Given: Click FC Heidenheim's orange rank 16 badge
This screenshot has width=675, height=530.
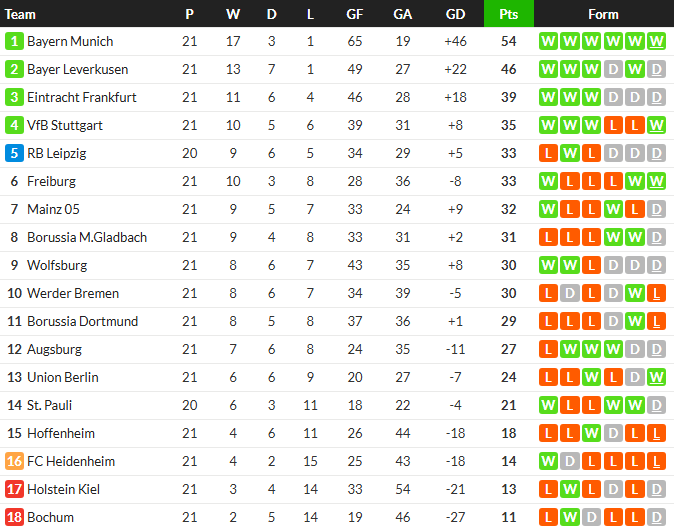Looking at the screenshot, I should (x=14, y=462).
